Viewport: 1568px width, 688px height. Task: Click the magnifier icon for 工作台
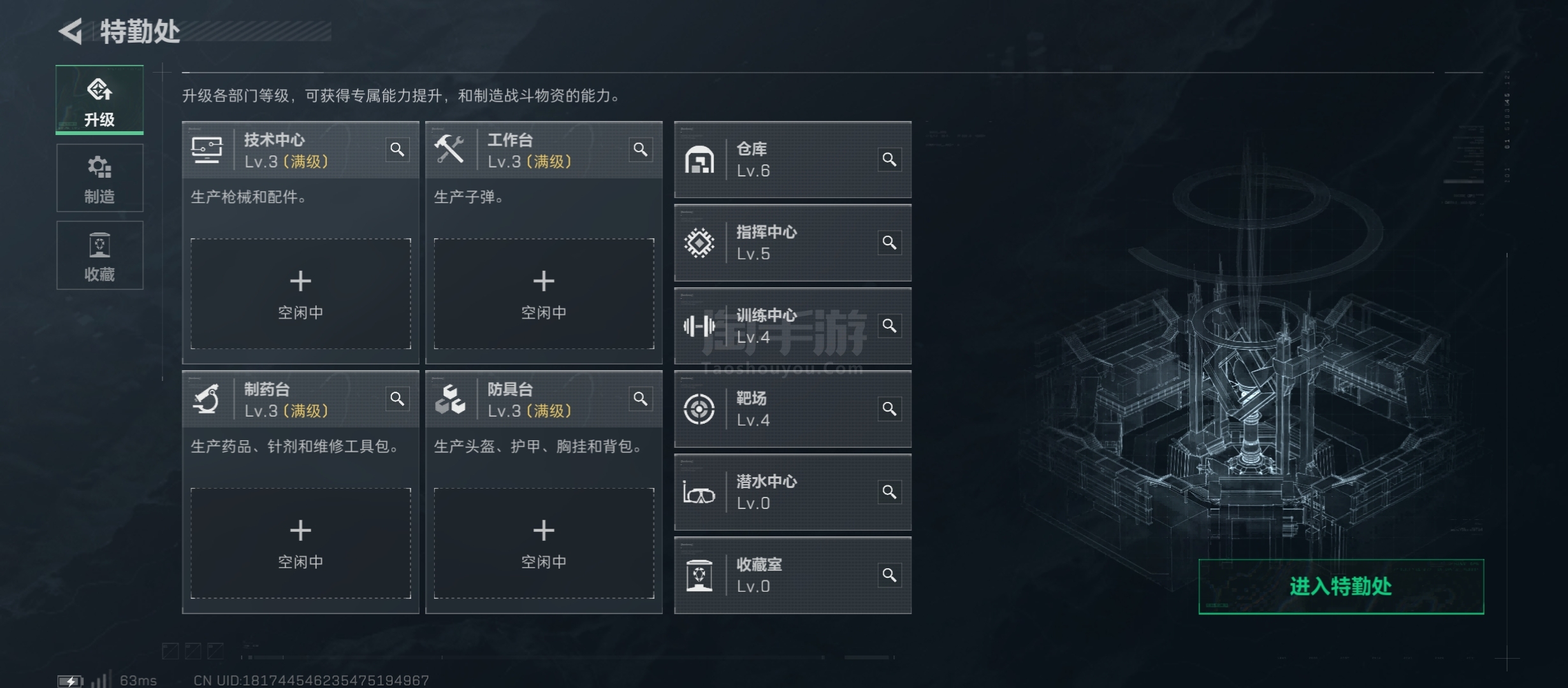640,150
